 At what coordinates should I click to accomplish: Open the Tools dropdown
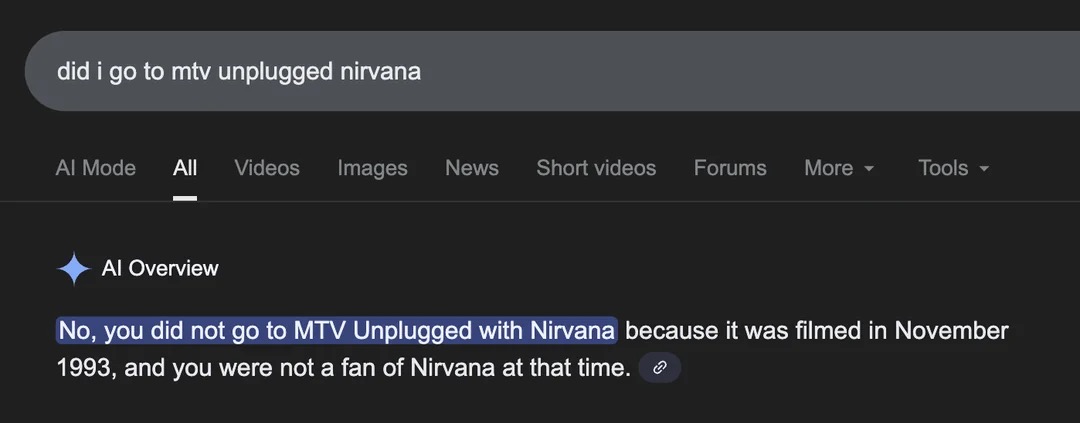click(x=954, y=168)
